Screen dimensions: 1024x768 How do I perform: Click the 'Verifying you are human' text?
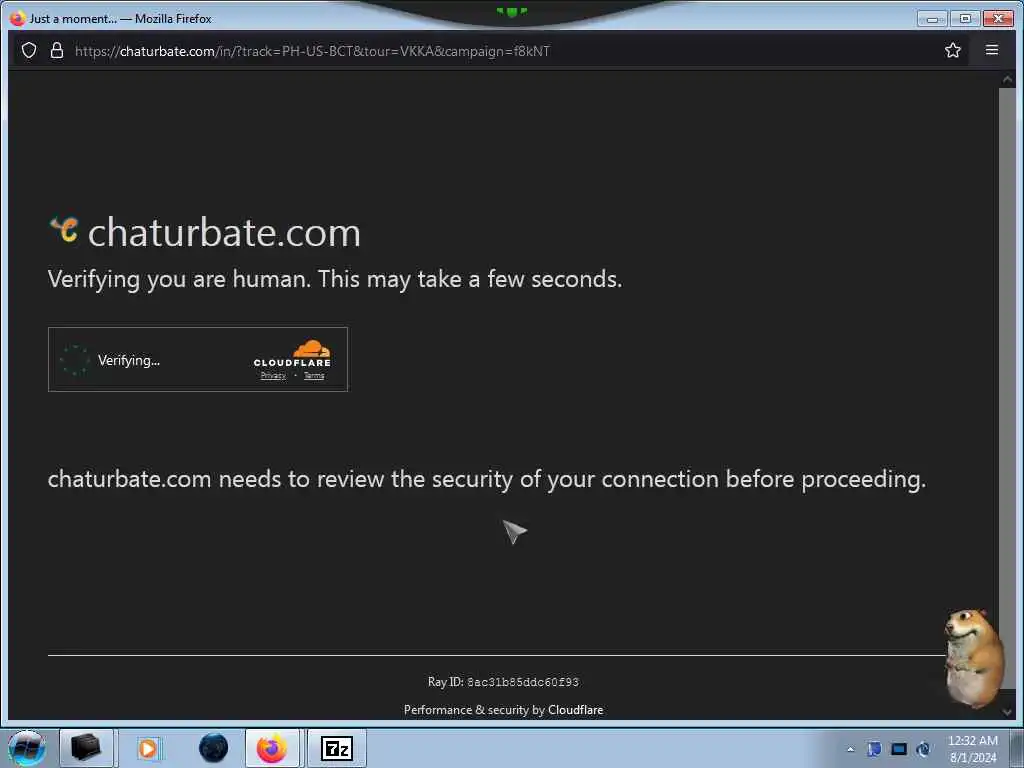[335, 280]
